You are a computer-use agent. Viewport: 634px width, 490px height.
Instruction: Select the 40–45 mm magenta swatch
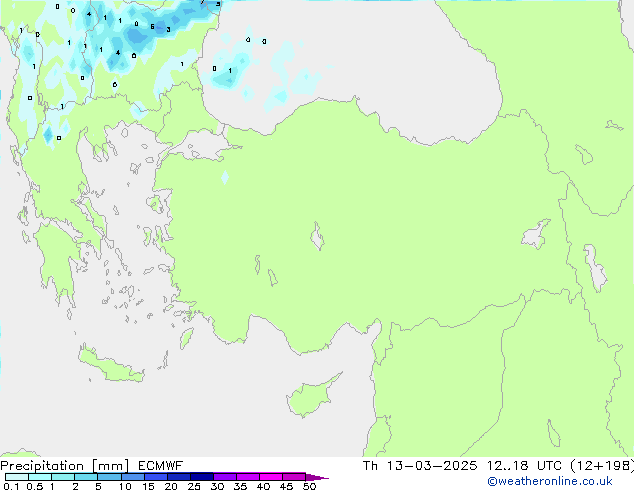pyautogui.click(x=271, y=477)
